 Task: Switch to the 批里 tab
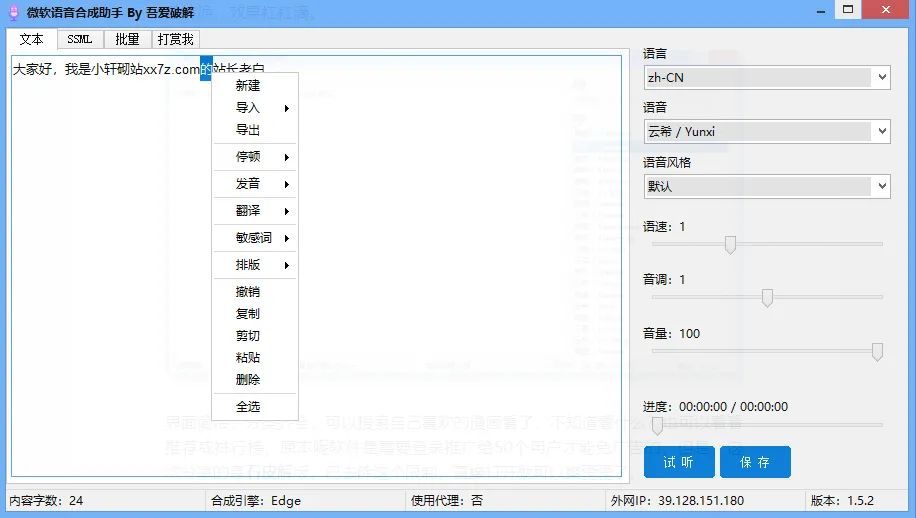(x=127, y=39)
